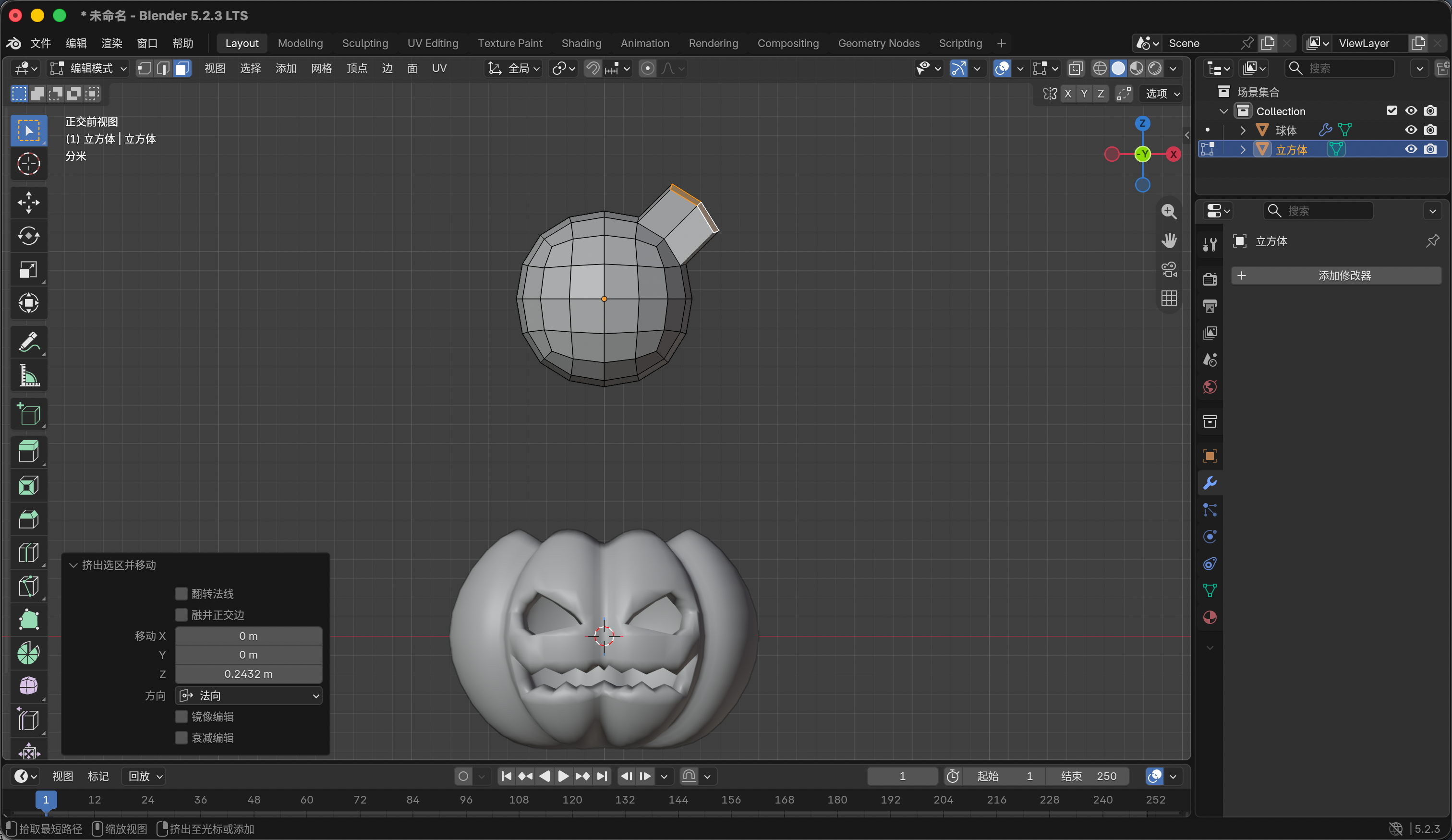This screenshot has width=1452, height=840.
Task: Choose the Extrude Region tool
Action: [28, 452]
